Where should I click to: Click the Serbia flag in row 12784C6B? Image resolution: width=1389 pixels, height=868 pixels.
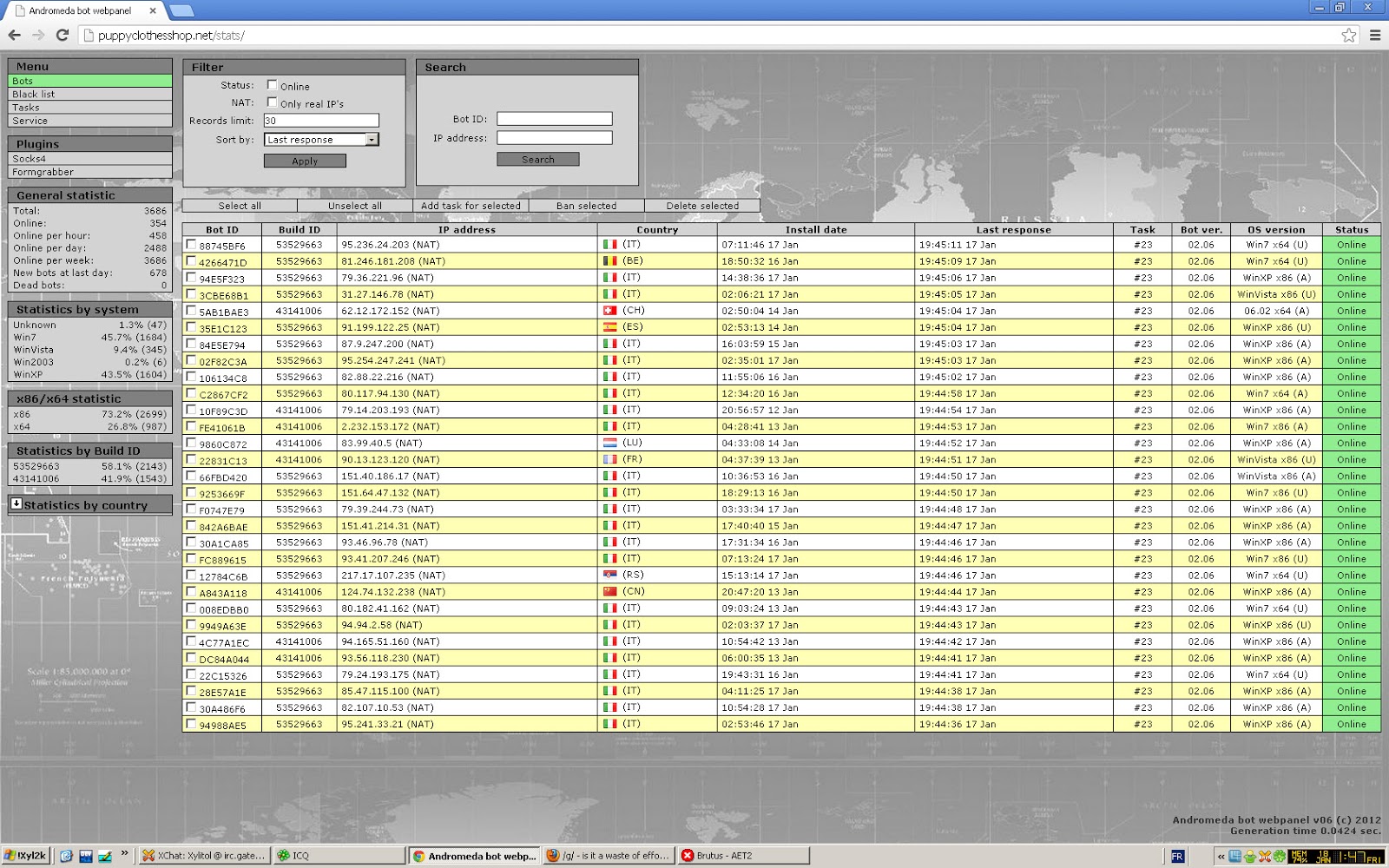click(x=610, y=575)
